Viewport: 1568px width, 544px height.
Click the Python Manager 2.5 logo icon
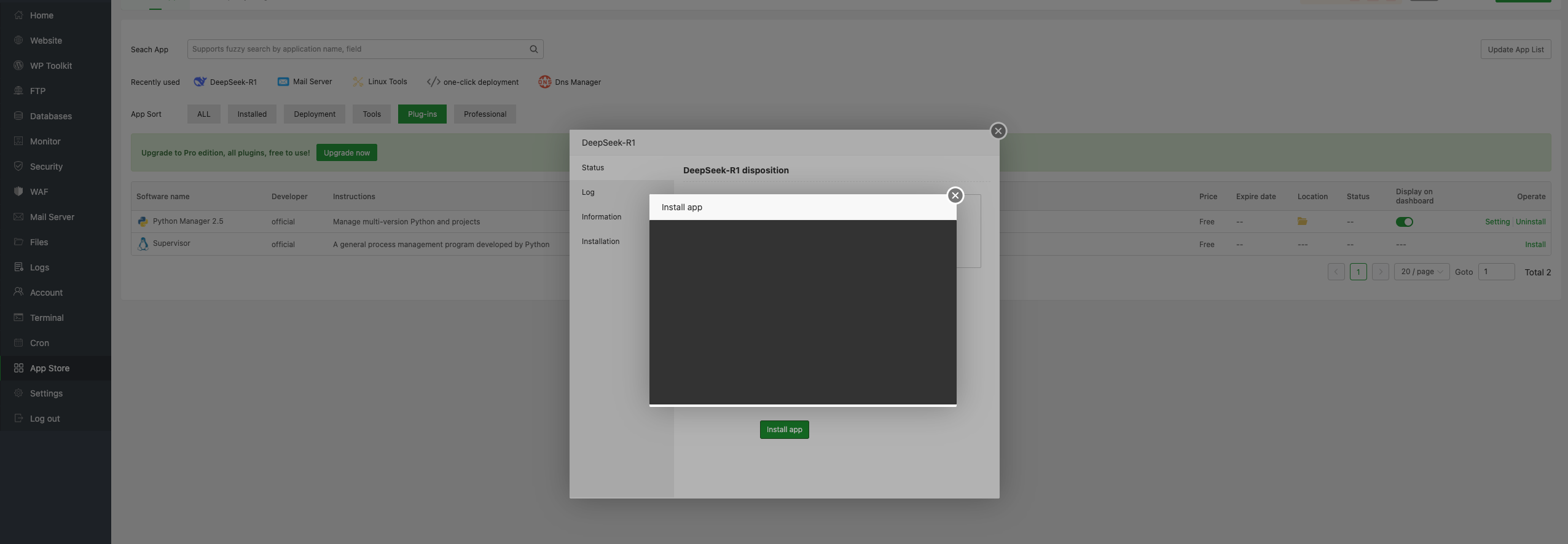click(x=143, y=221)
